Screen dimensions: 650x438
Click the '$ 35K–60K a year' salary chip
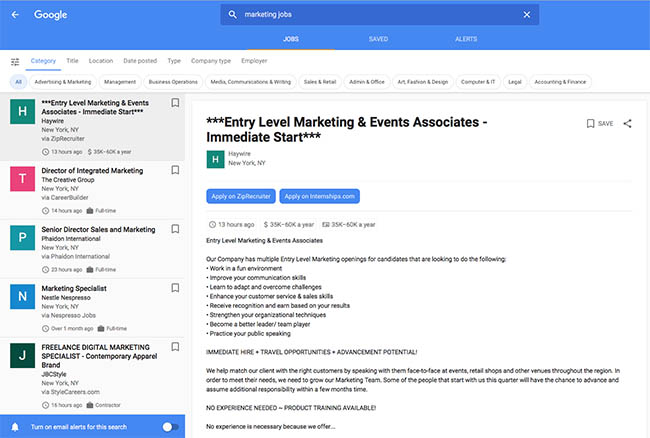[x=289, y=225]
